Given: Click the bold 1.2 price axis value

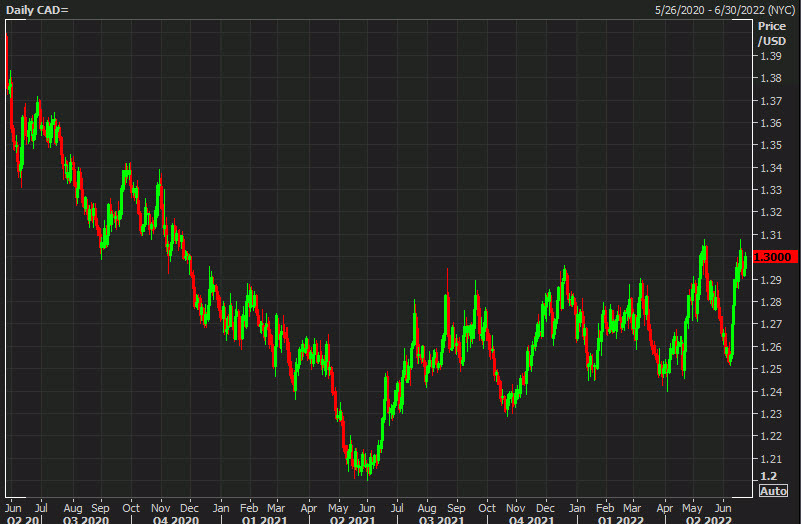Looking at the screenshot, I should [768, 476].
